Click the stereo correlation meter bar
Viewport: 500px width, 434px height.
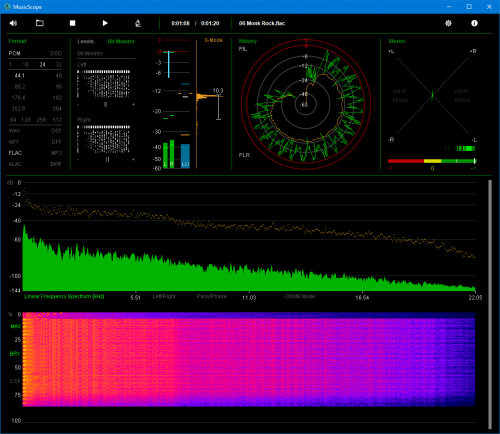click(432, 161)
